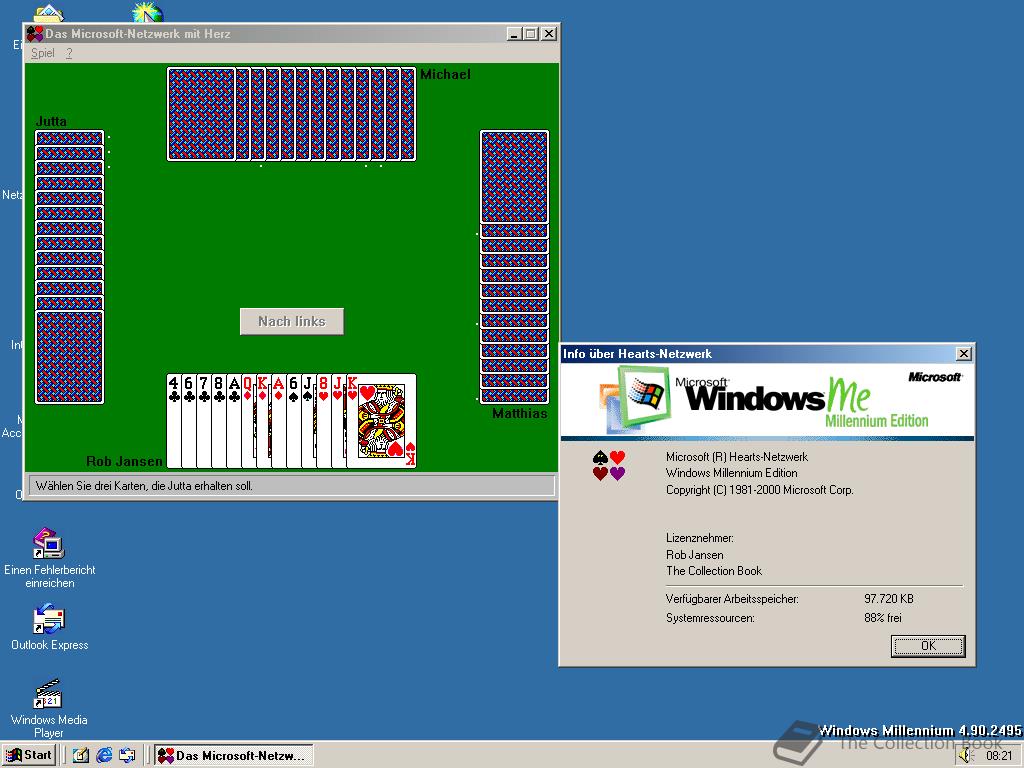Click the Windows Me banner logo
The image size is (1024, 768).
pyautogui.click(x=767, y=399)
